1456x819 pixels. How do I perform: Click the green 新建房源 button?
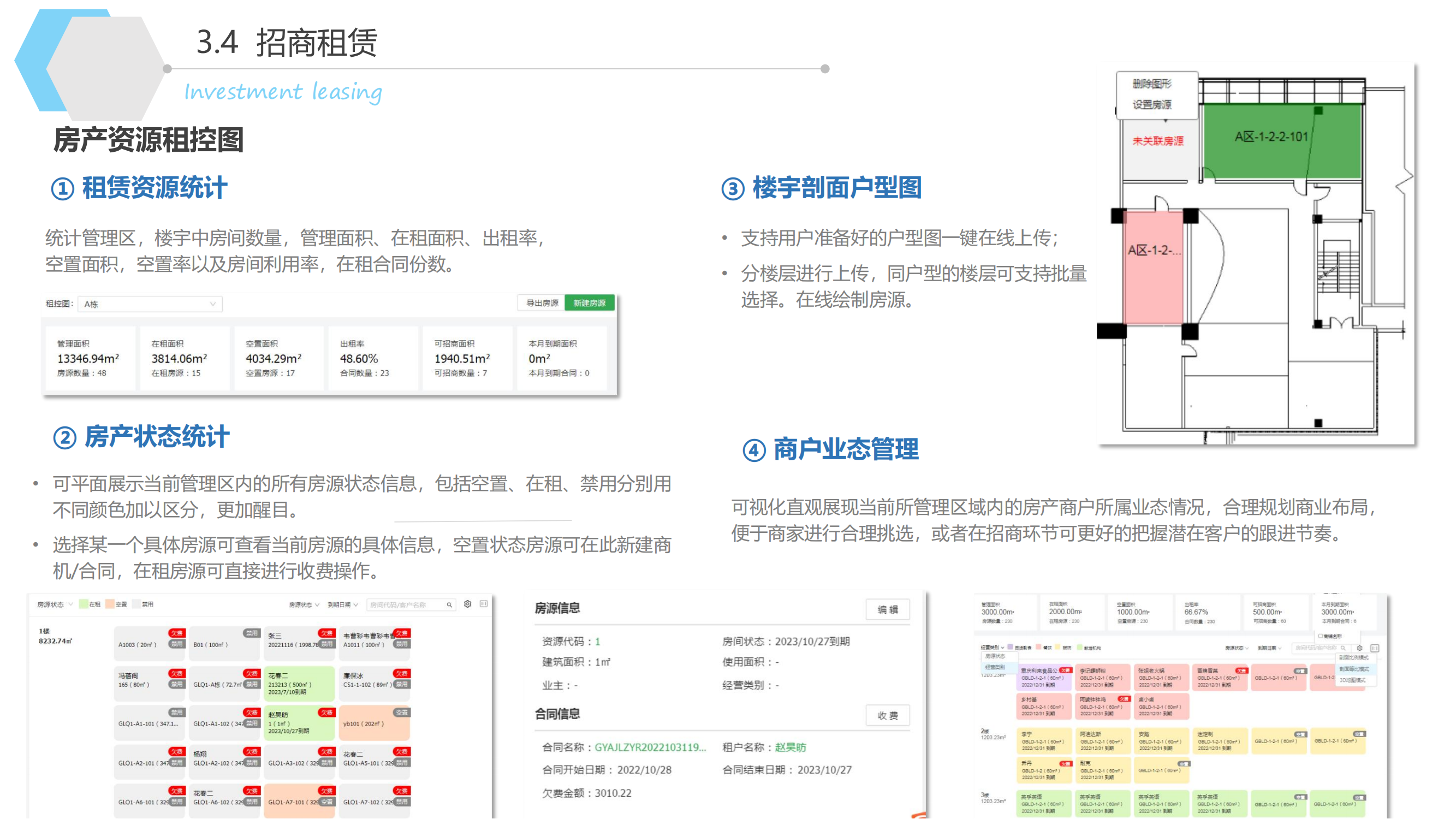[589, 303]
